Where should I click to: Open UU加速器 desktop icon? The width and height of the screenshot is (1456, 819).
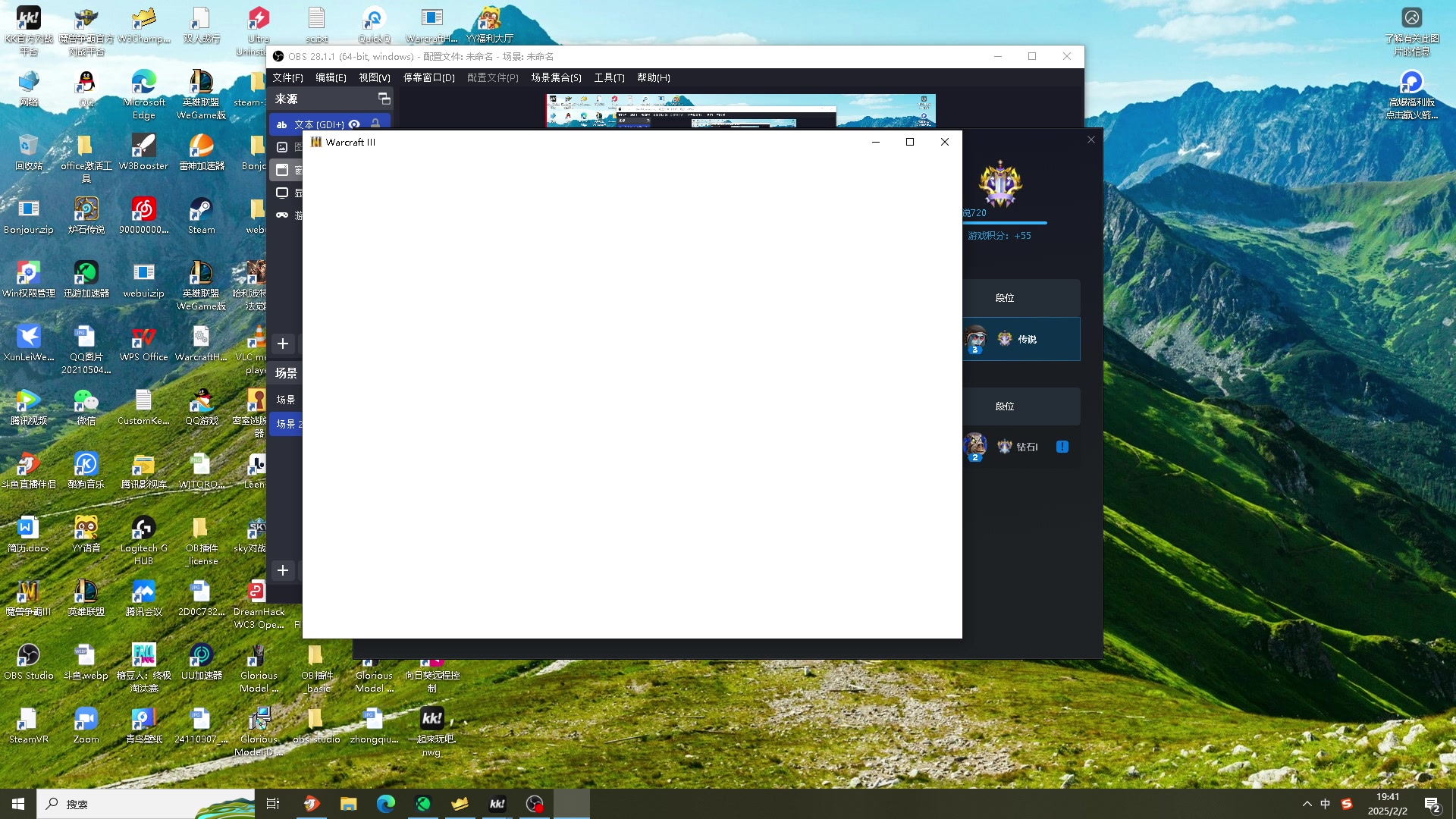(202, 662)
